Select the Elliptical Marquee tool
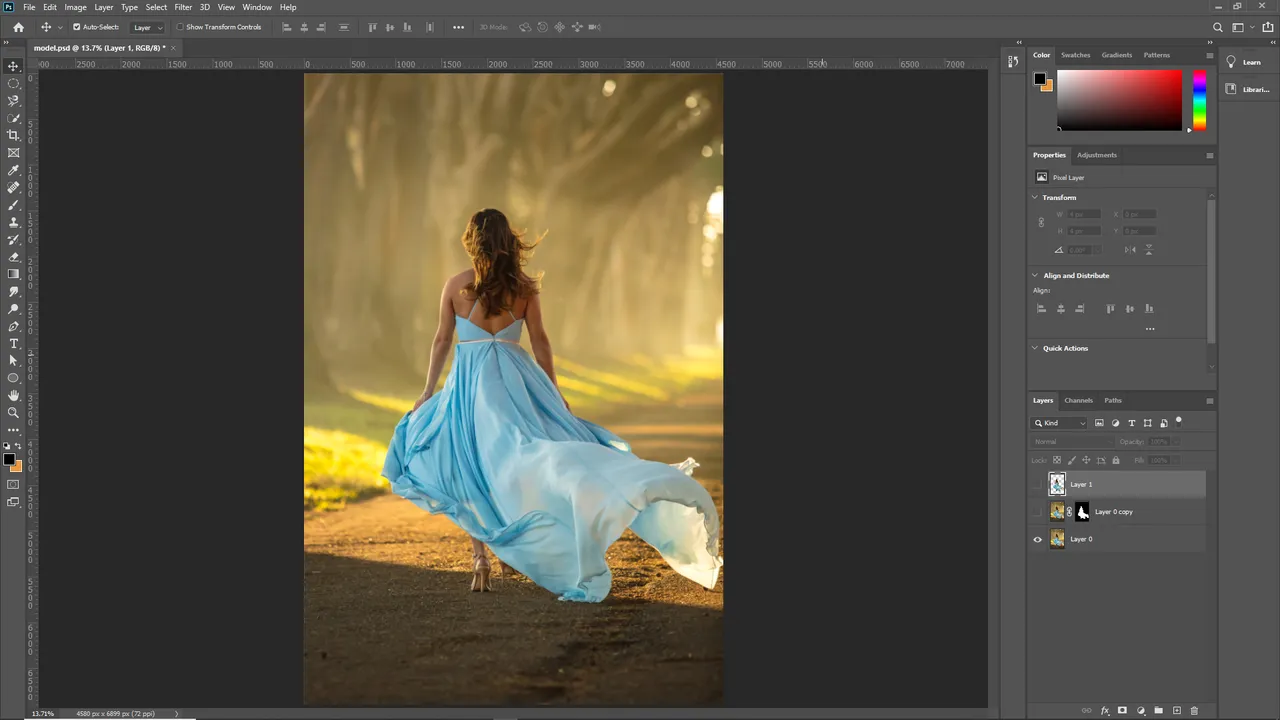The image size is (1280, 720). [13, 83]
